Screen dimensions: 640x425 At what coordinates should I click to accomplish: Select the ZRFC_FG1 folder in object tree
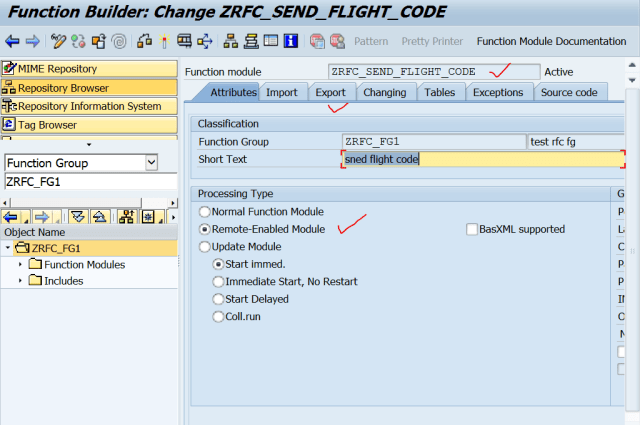[56, 248]
